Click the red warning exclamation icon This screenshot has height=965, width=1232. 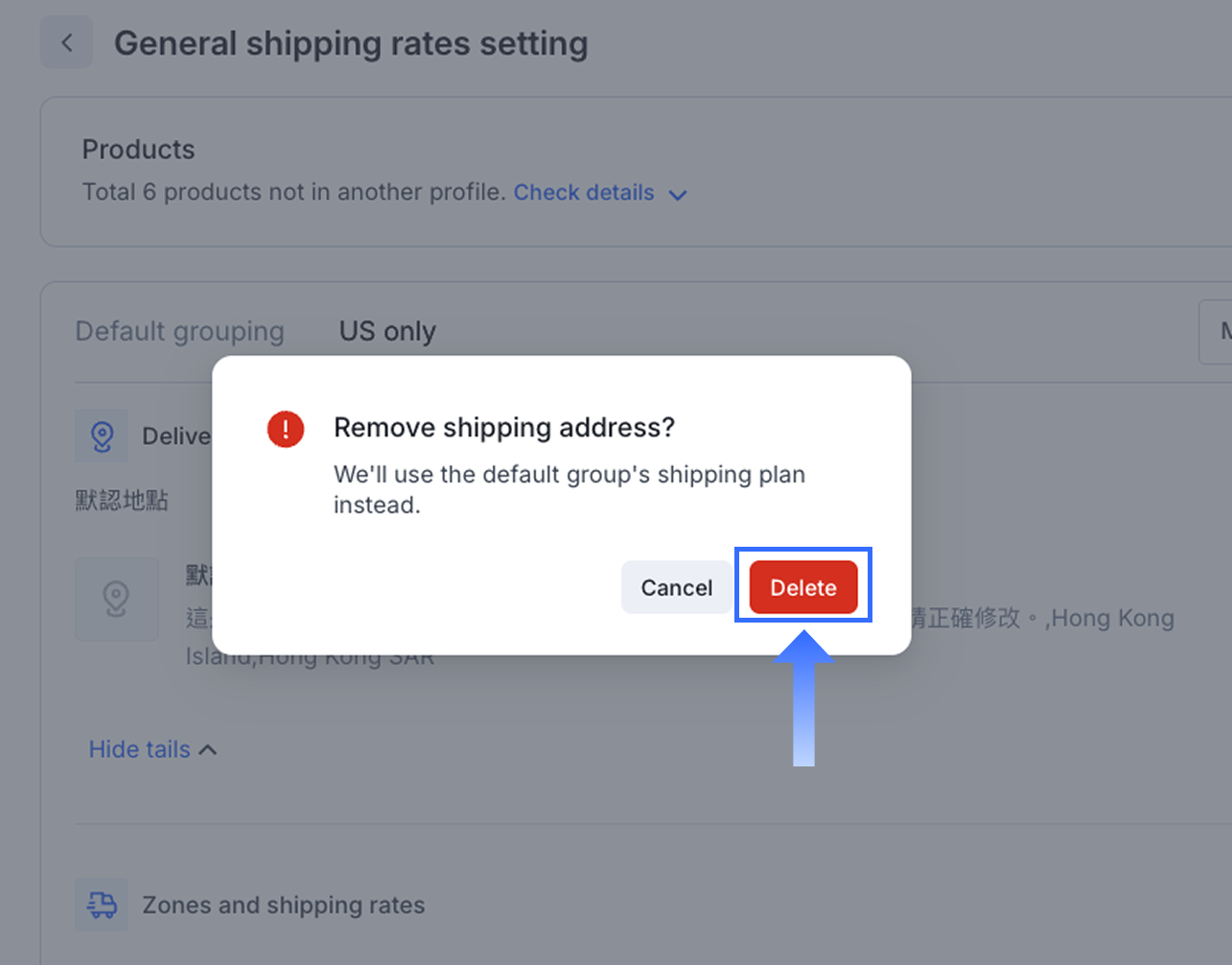click(x=286, y=429)
